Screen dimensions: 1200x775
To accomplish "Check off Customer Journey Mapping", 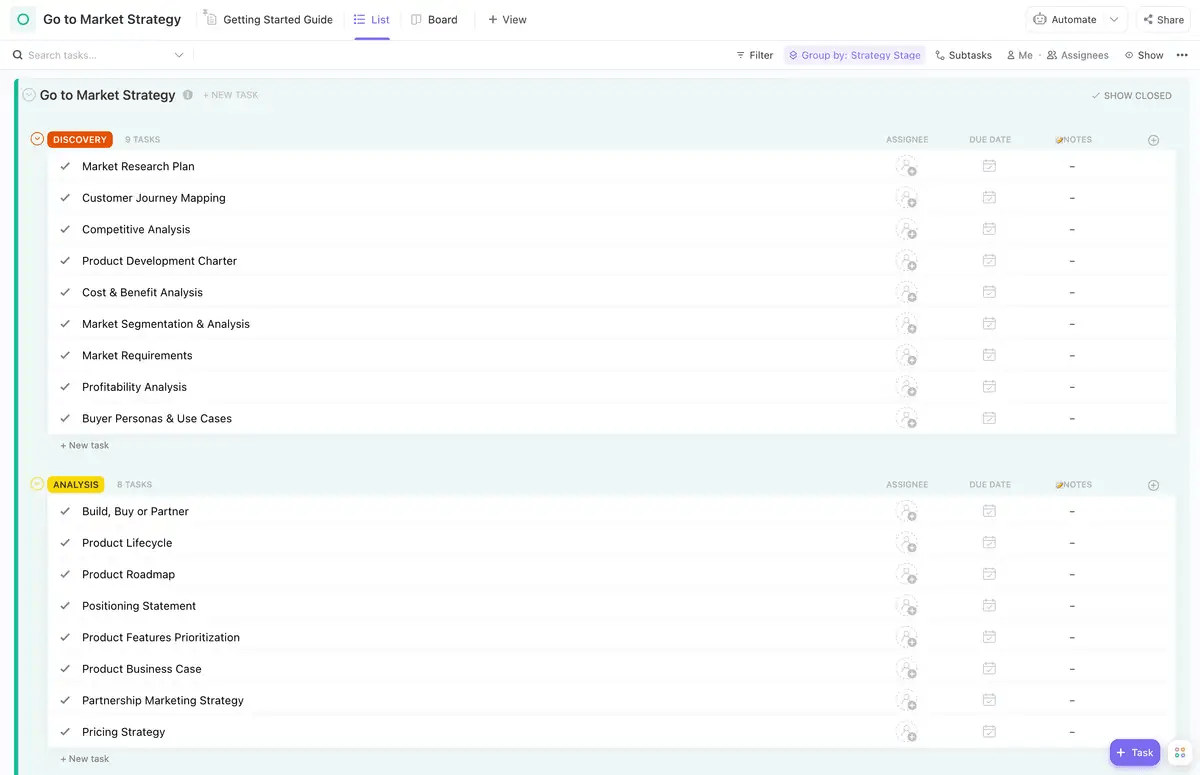I will point(65,198).
